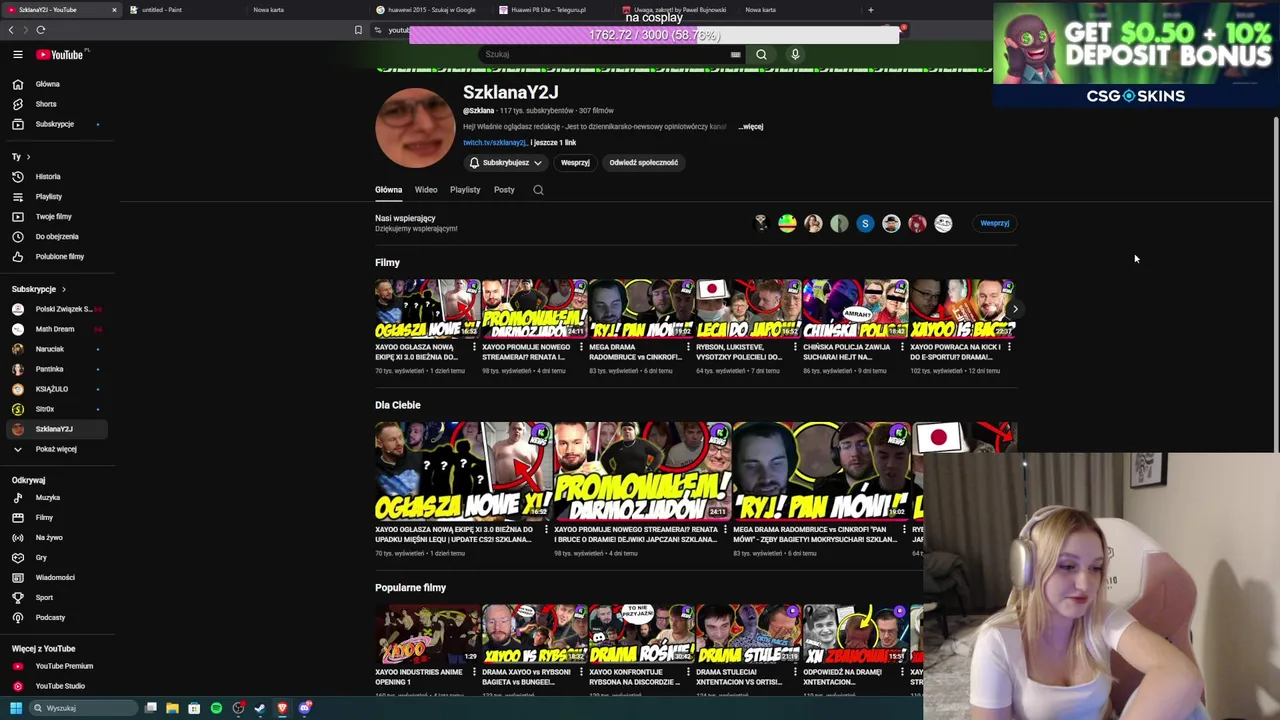Open Polubione filmy in the sidebar
Screen dimensions: 1280x720
(60, 256)
